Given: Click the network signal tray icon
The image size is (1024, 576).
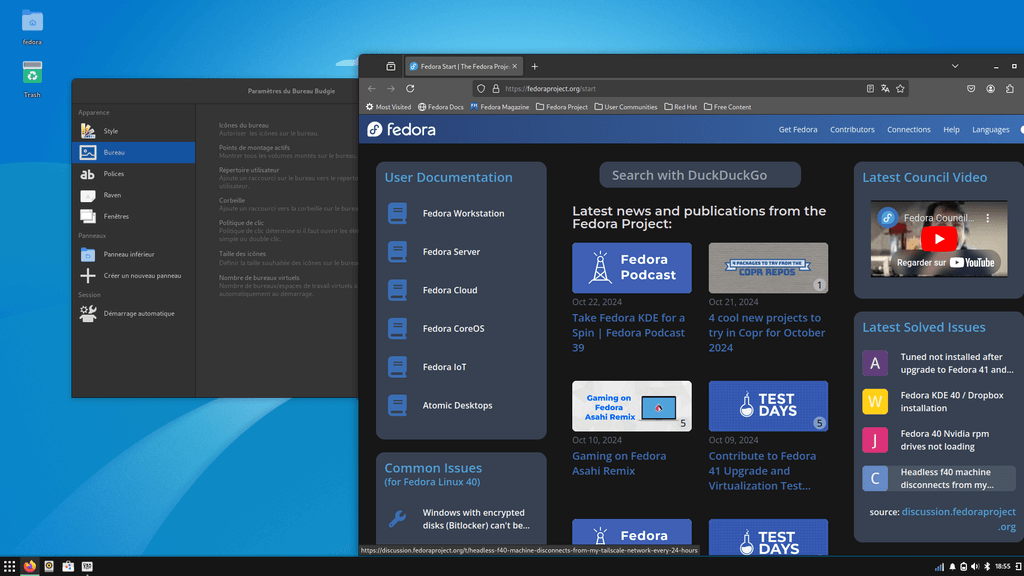Looking at the screenshot, I should pyautogui.click(x=939, y=567).
